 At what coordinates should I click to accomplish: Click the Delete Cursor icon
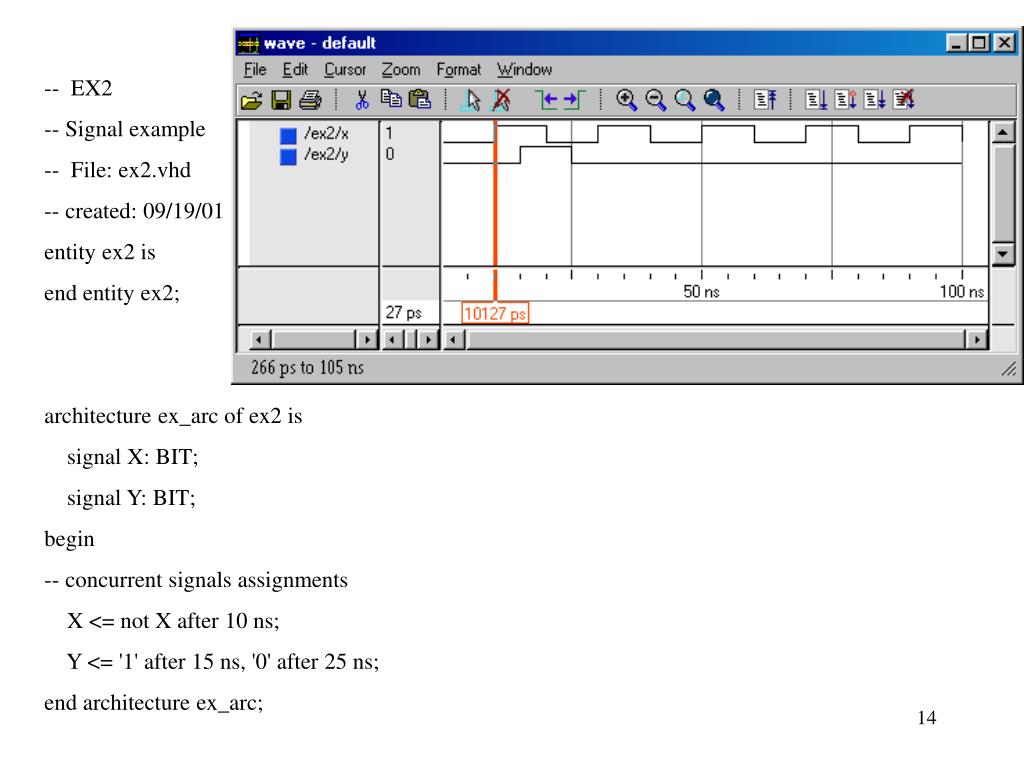coord(501,100)
